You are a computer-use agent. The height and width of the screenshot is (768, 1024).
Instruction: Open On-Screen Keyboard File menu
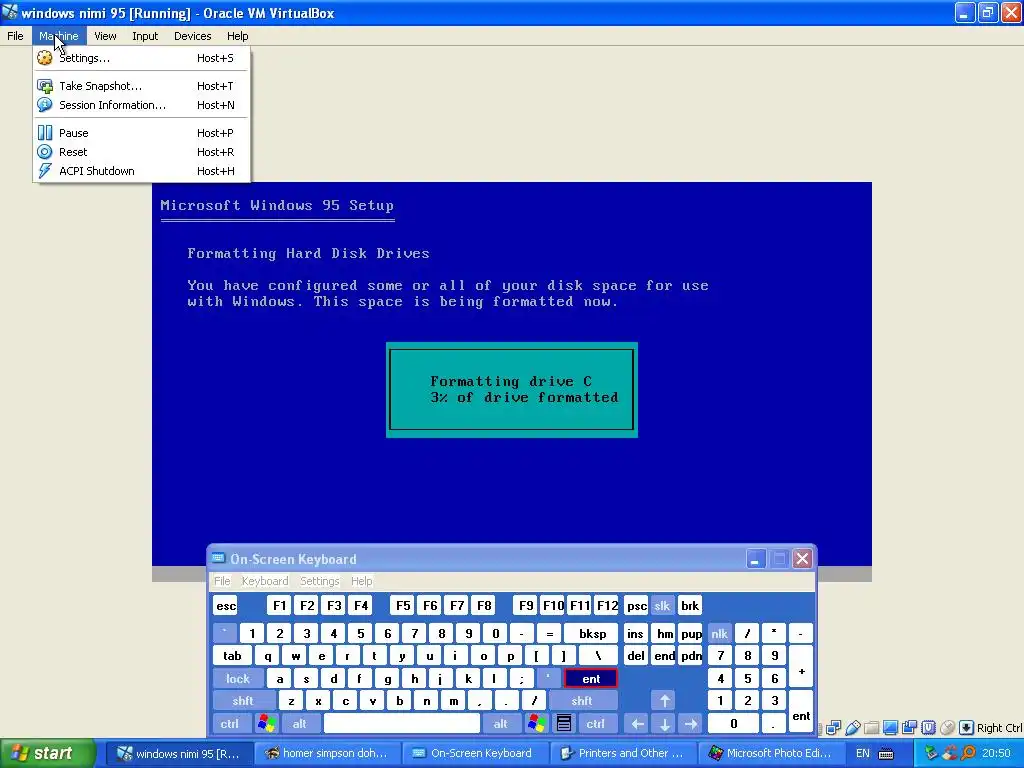222,581
